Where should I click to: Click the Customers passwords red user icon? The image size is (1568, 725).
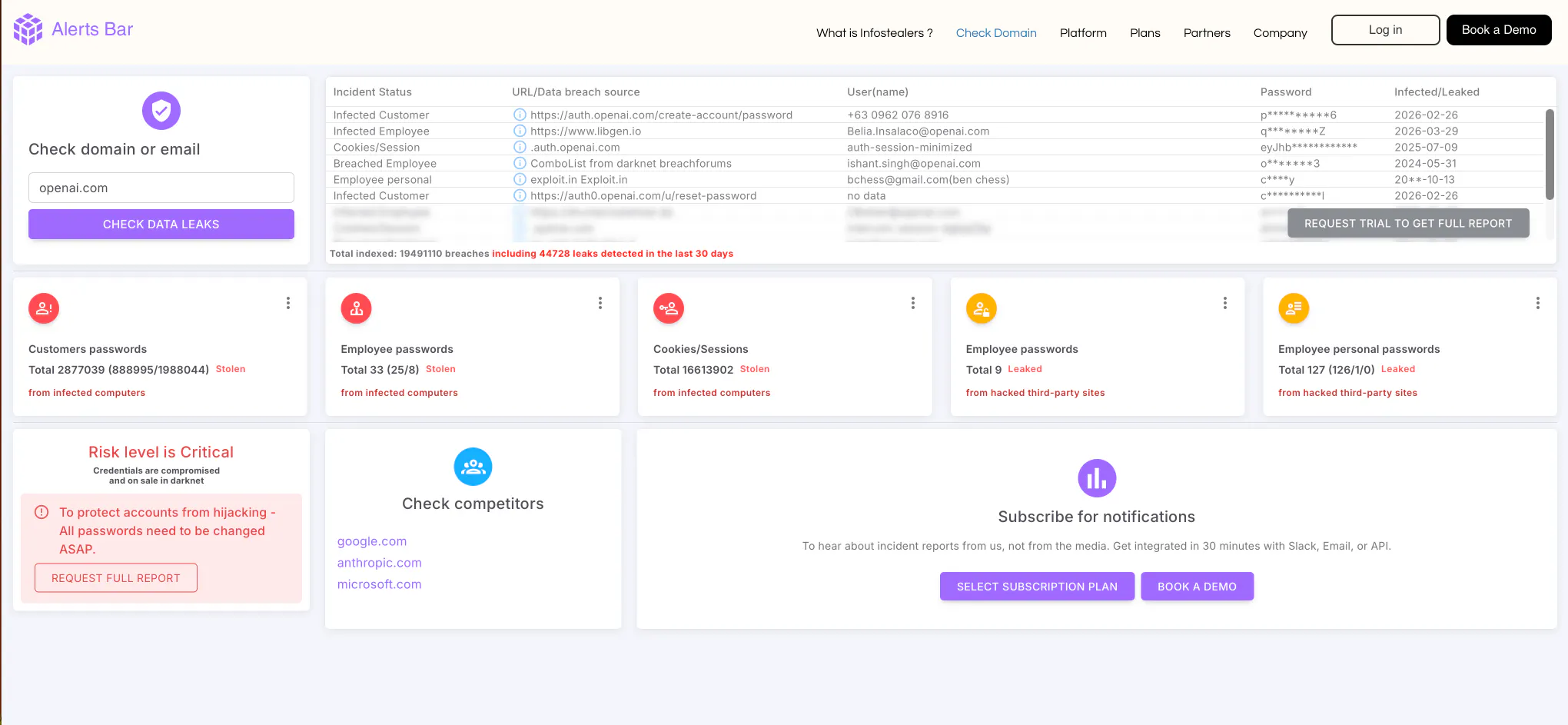[44, 308]
